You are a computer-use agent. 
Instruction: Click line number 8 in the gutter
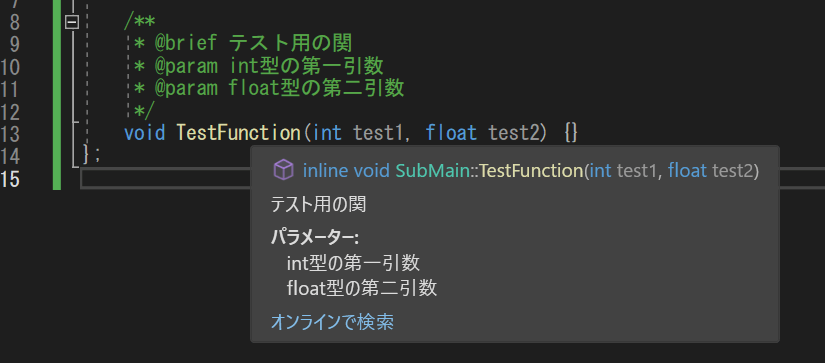14,23
